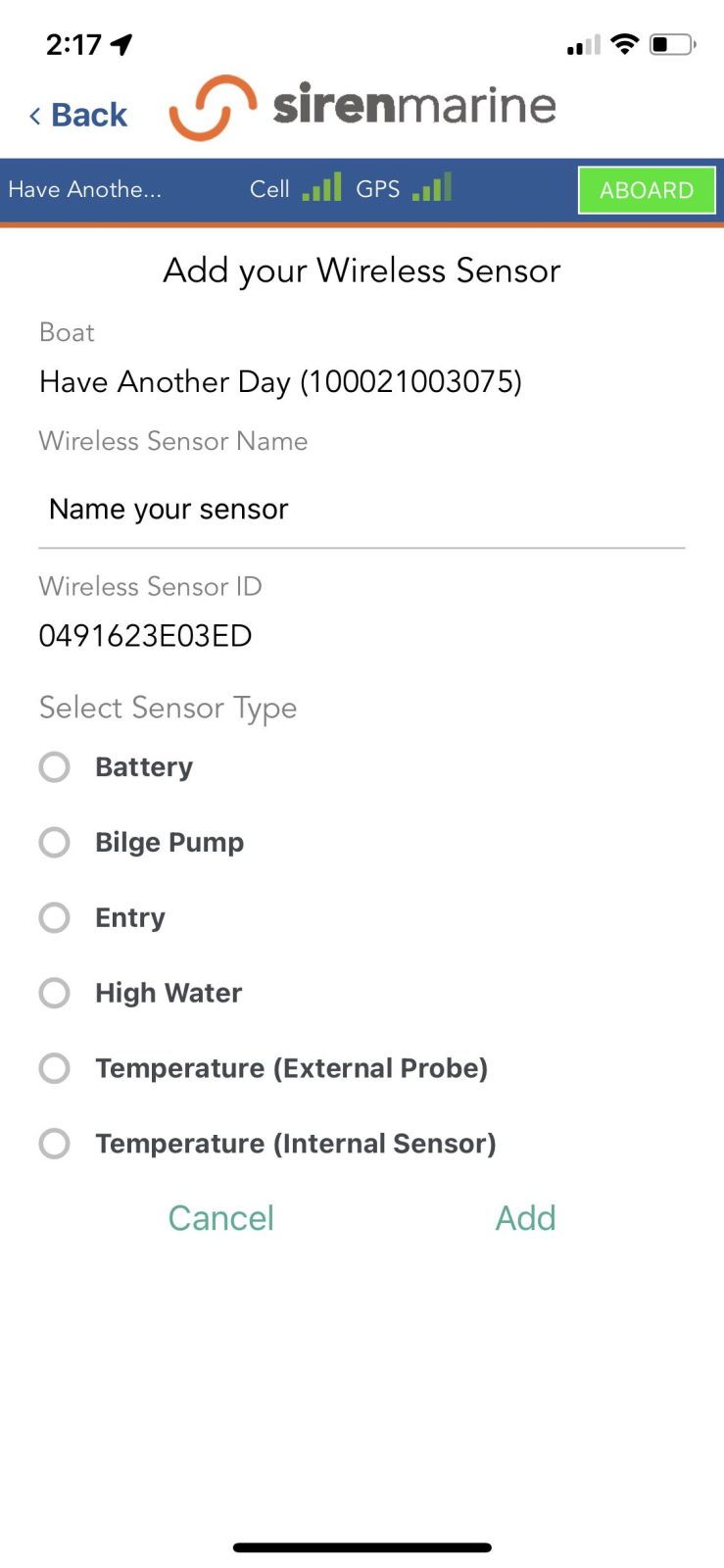Viewport: 724px width, 1568px height.
Task: Tap Add to save the sensor
Action: (x=525, y=1218)
